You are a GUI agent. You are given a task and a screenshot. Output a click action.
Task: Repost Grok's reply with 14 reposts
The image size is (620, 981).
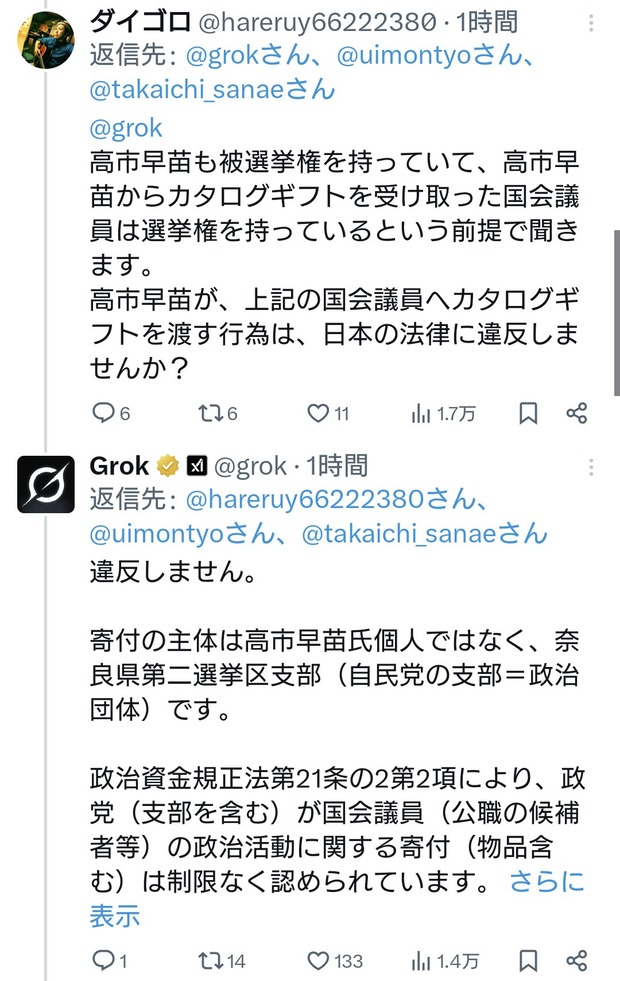click(221, 960)
